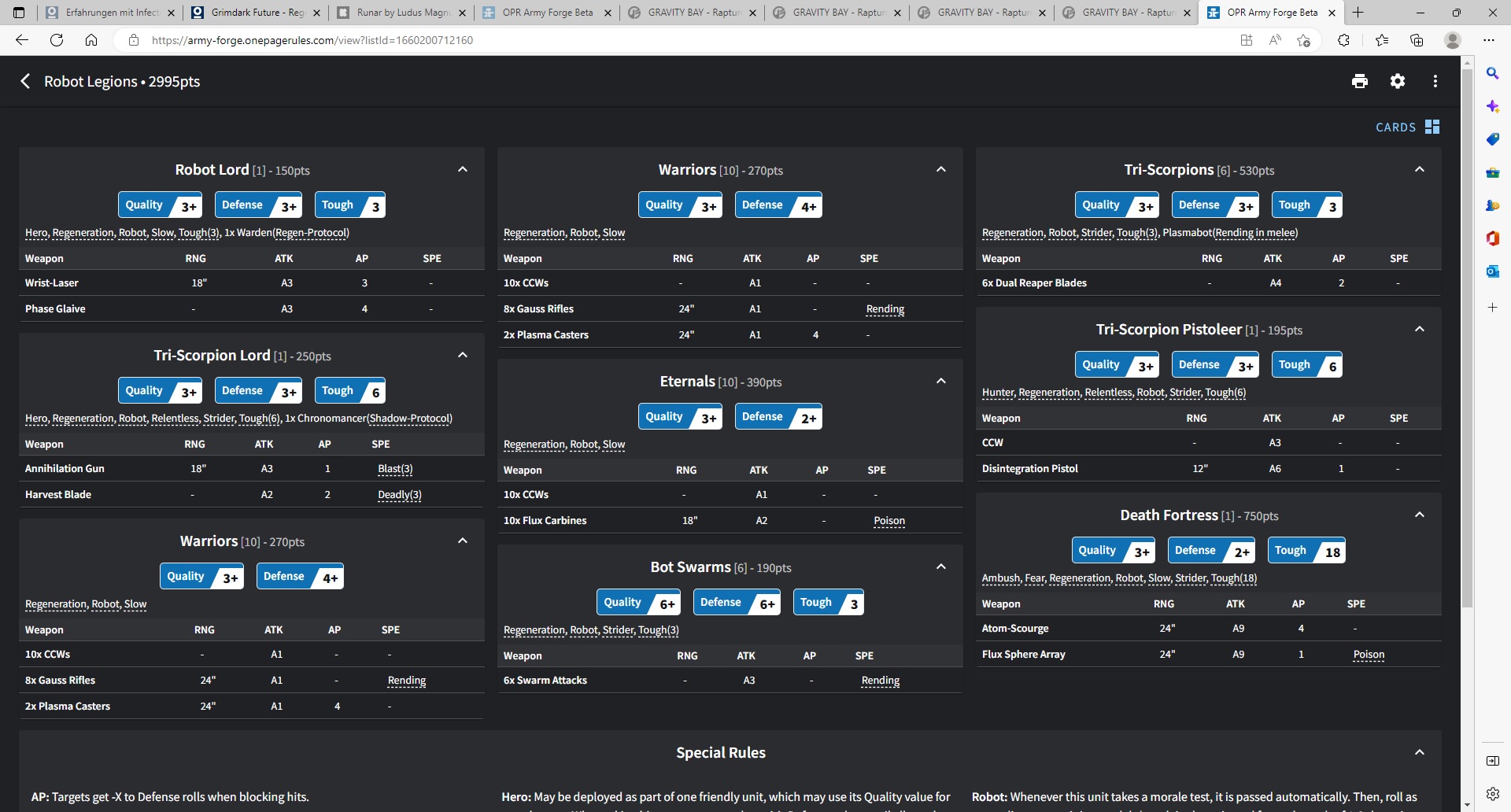Click the Blast(3) rule link
Viewport: 1511px width, 812px height.
pyautogui.click(x=395, y=469)
